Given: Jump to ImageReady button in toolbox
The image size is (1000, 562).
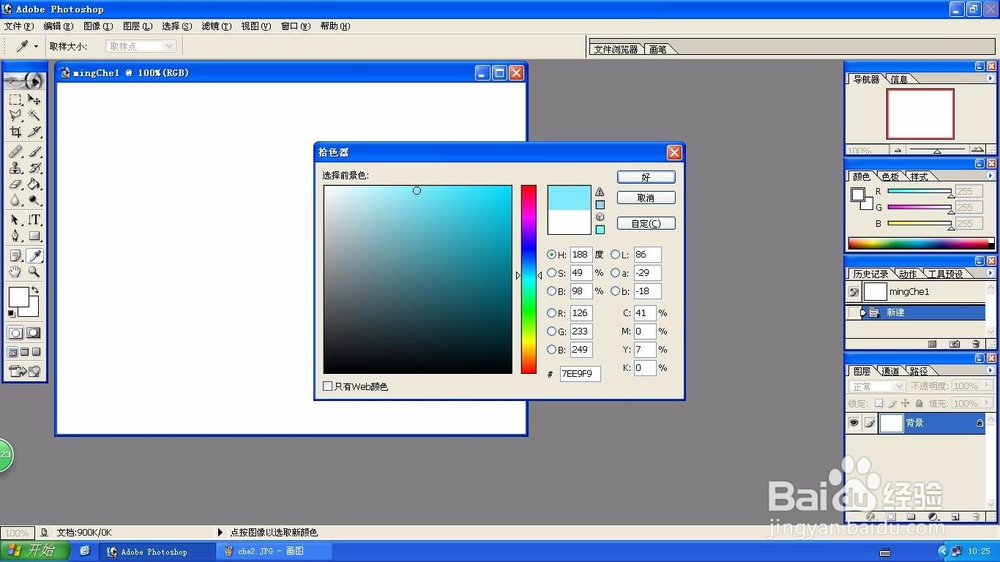Looking at the screenshot, I should point(25,371).
